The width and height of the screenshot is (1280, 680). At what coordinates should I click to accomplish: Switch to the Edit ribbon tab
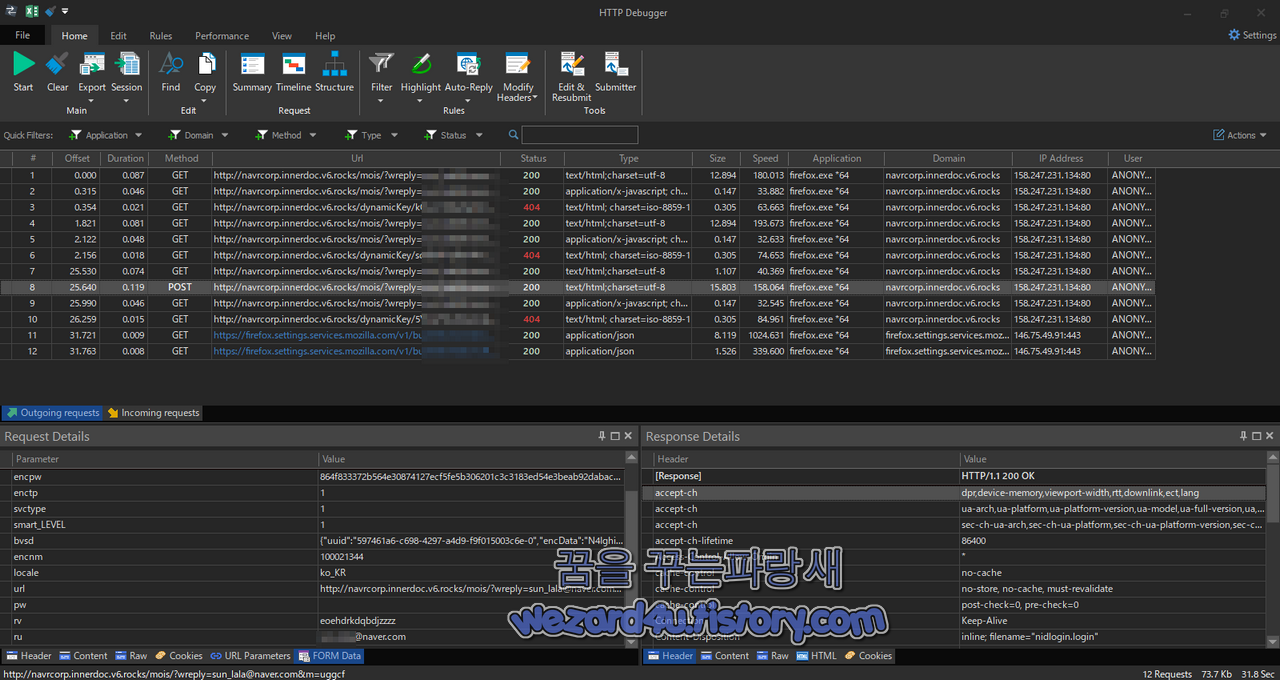click(x=118, y=36)
